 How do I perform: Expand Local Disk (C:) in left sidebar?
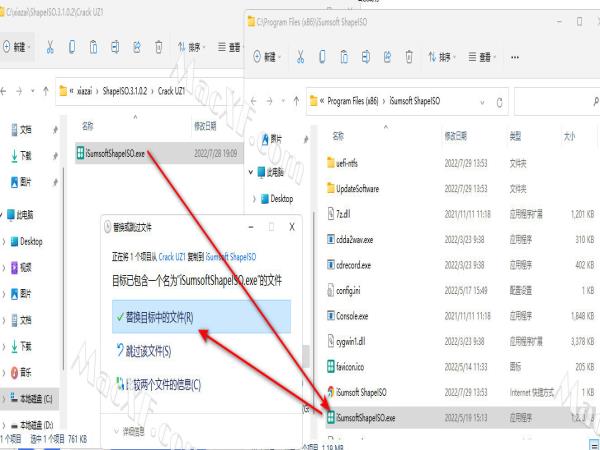click(x=3, y=399)
